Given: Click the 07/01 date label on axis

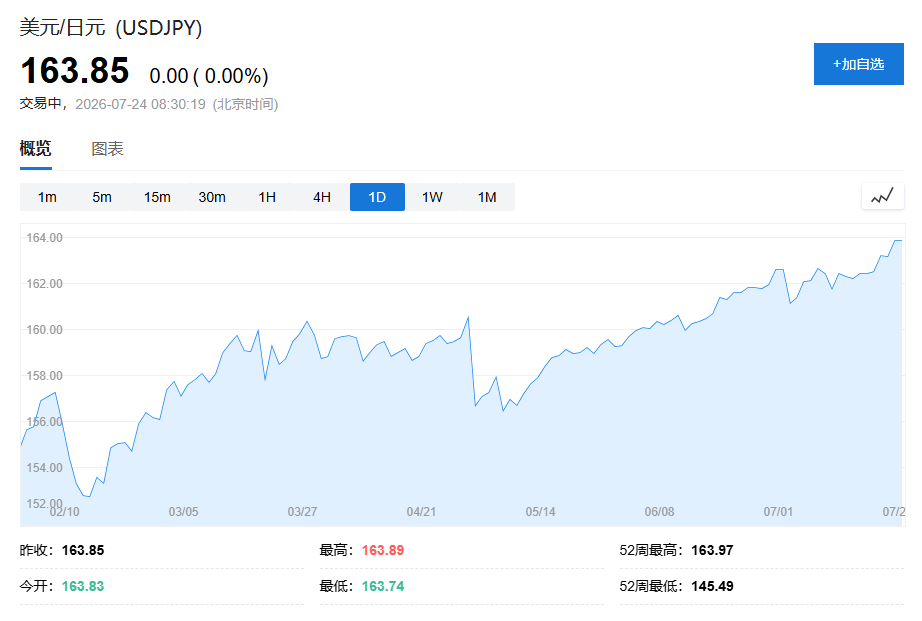Looking at the screenshot, I should point(778,512).
